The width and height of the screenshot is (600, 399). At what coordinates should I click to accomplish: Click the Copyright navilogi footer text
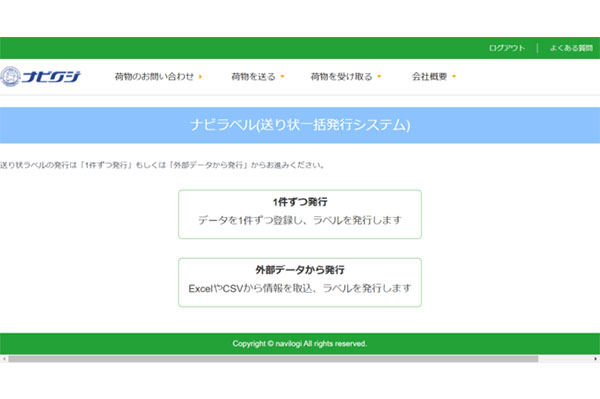tap(300, 344)
